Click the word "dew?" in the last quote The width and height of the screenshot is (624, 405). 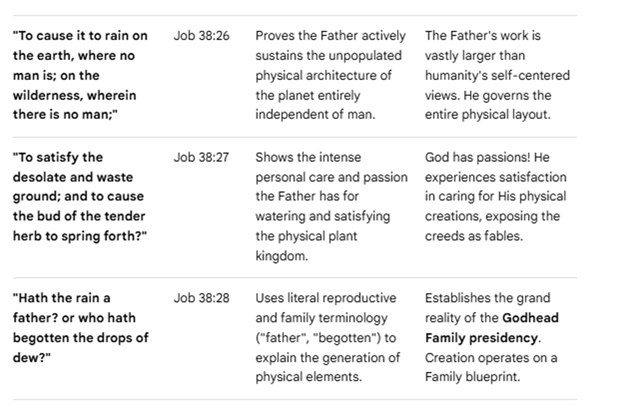coord(32,357)
